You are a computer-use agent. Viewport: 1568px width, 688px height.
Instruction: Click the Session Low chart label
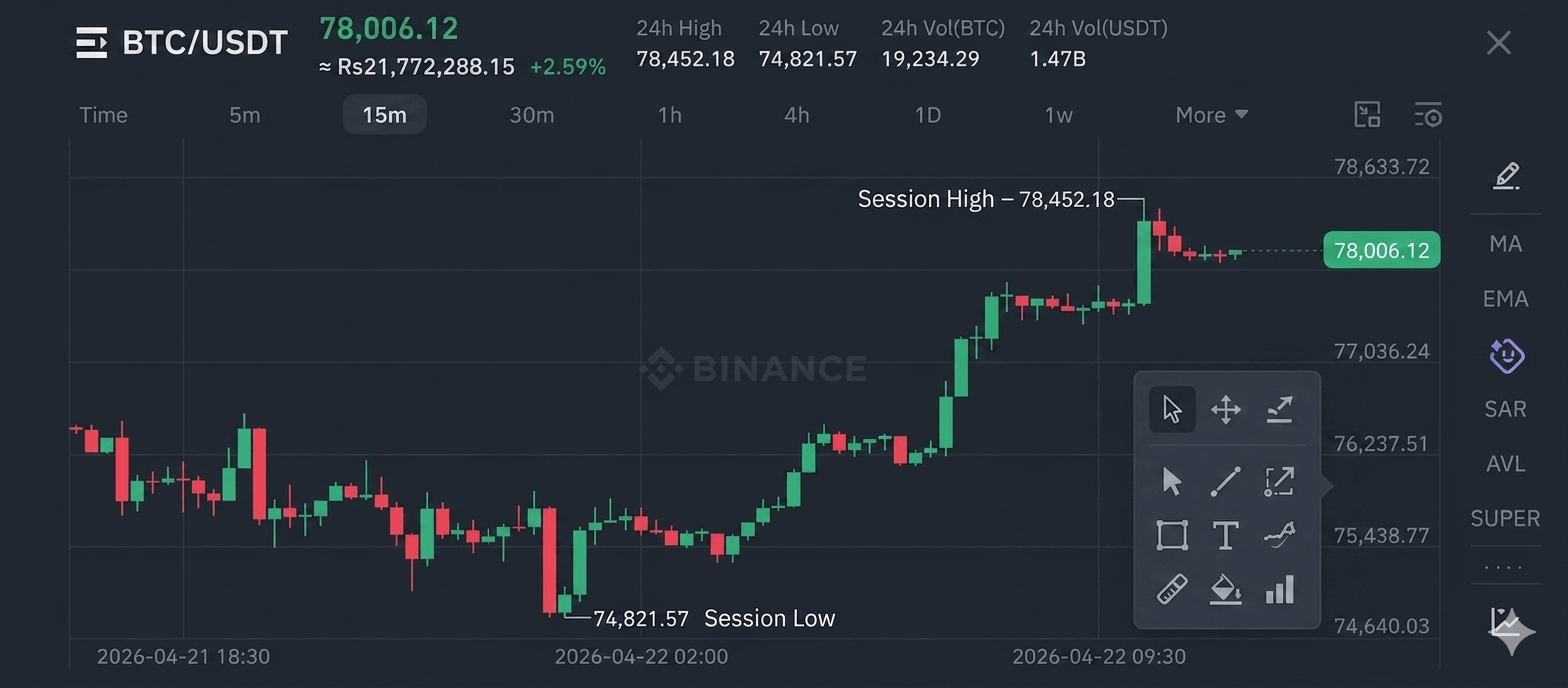769,618
